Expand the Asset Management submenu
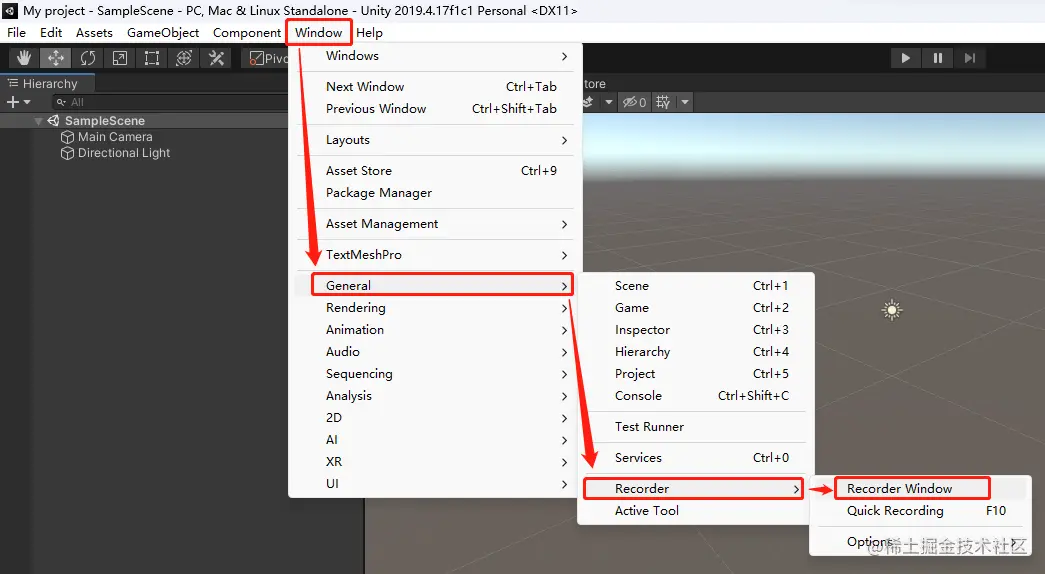Image resolution: width=1045 pixels, height=574 pixels. [435, 224]
